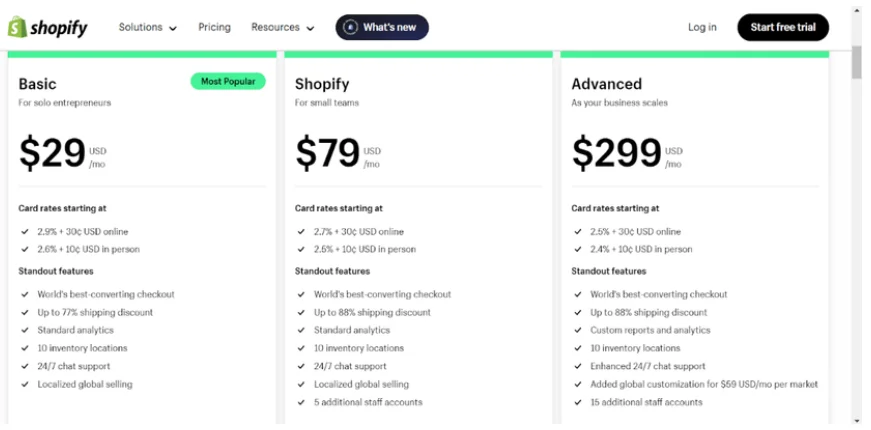
Task: Click checkmark beside '15 additional staff accounts'
Action: pos(578,402)
